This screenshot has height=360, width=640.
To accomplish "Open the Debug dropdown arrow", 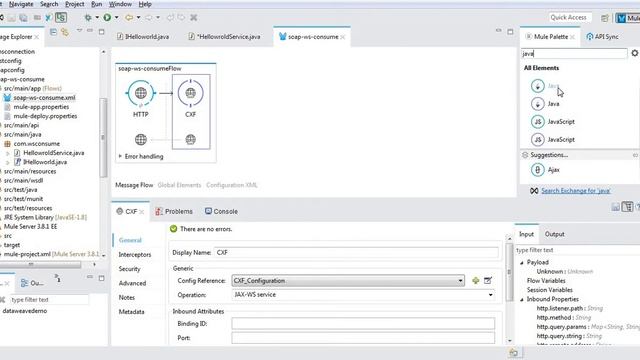I will click(x=97, y=18).
